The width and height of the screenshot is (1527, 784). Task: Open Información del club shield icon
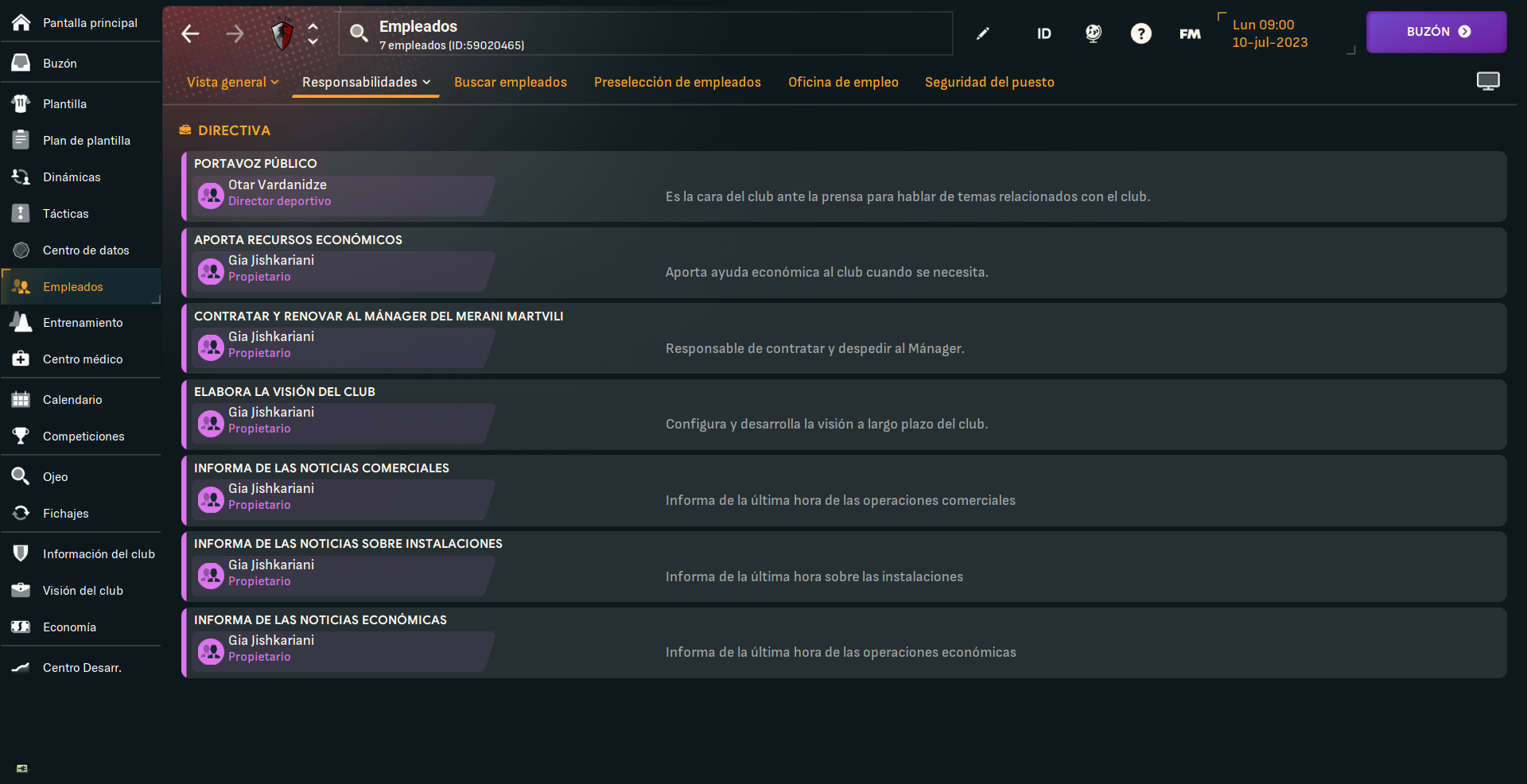click(21, 553)
